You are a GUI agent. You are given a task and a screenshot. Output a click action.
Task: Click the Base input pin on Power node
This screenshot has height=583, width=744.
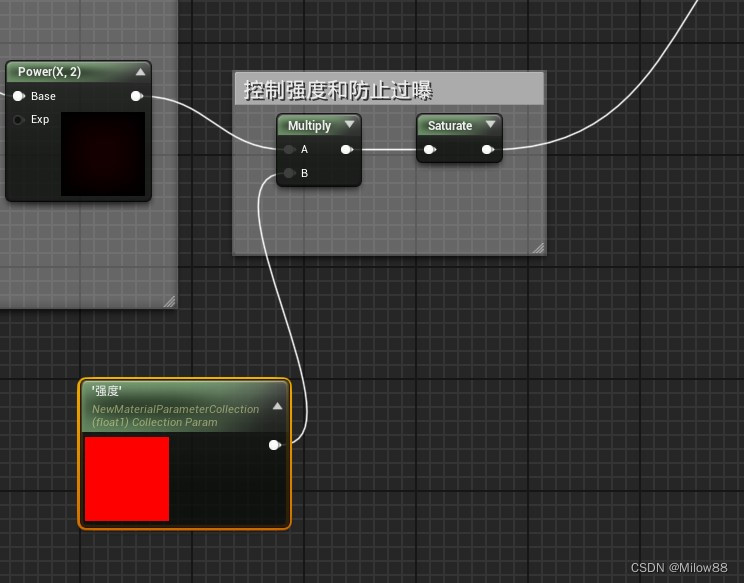coord(19,96)
